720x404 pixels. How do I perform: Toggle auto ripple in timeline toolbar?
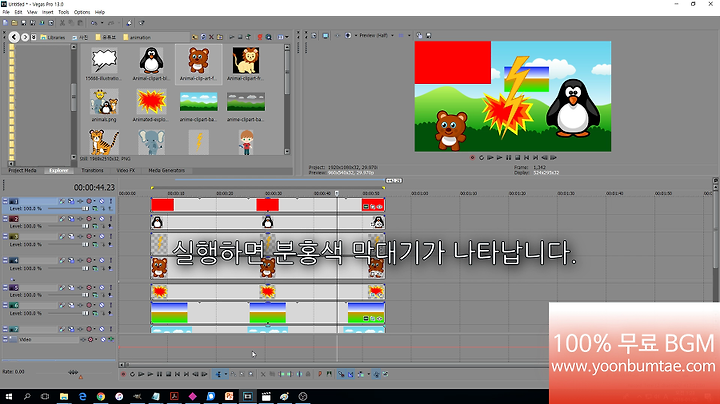click(361, 374)
